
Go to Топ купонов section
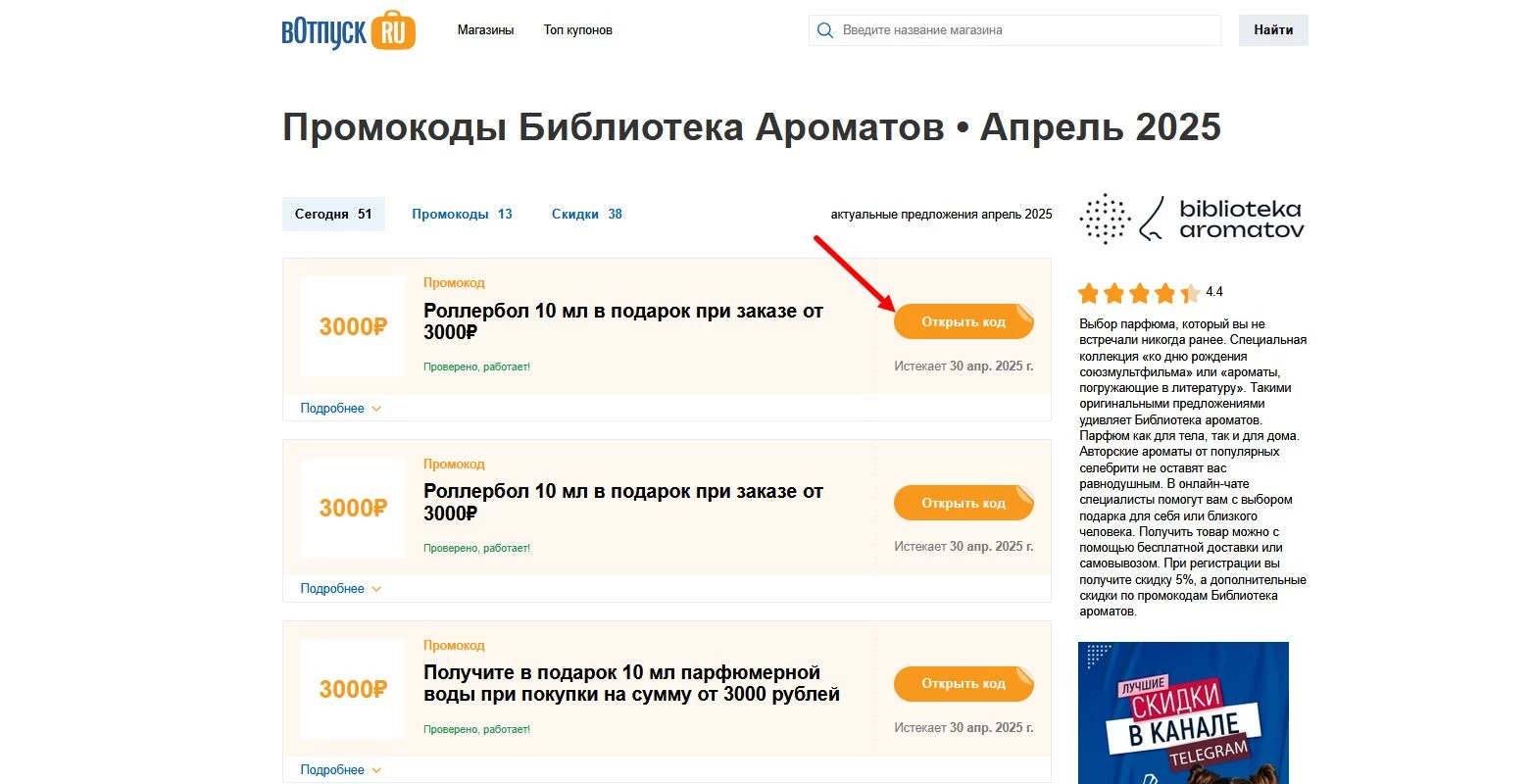[577, 30]
